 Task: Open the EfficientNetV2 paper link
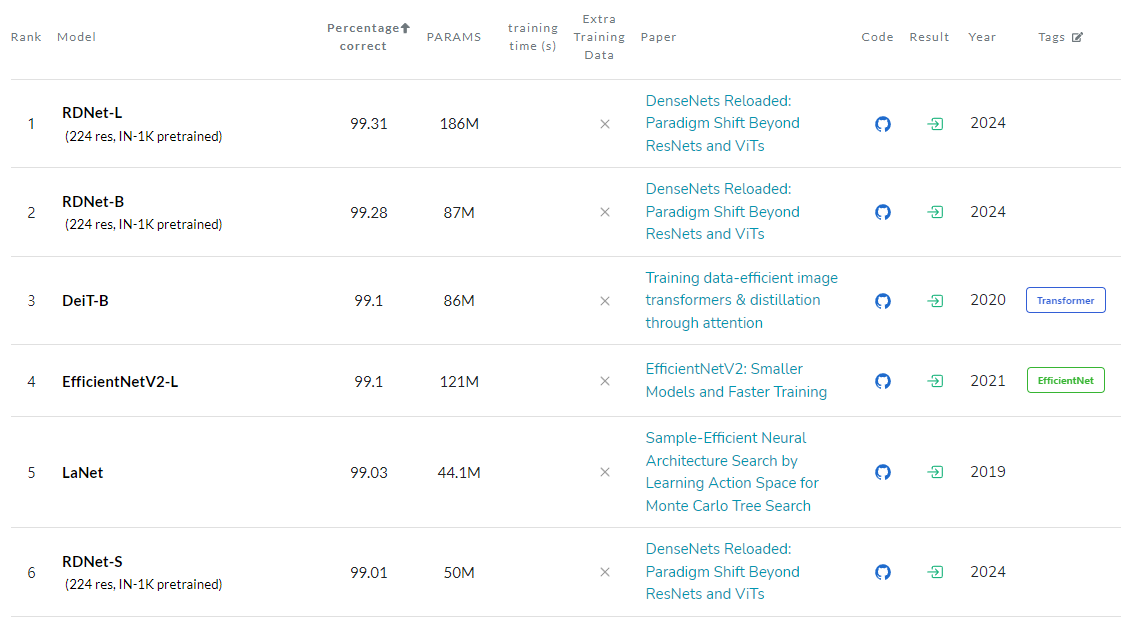[736, 380]
